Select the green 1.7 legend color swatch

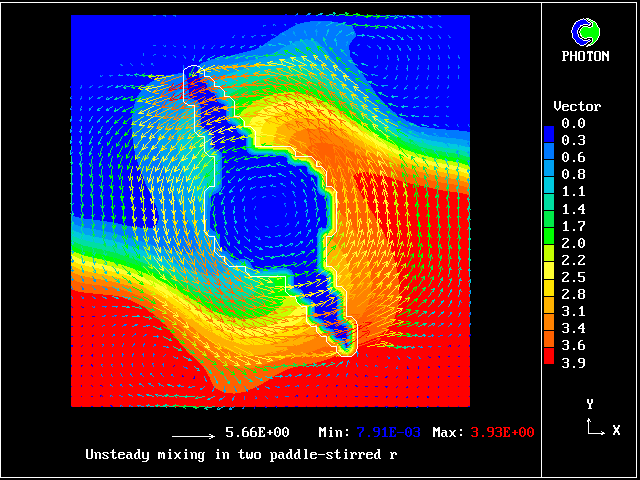[x=548, y=225]
